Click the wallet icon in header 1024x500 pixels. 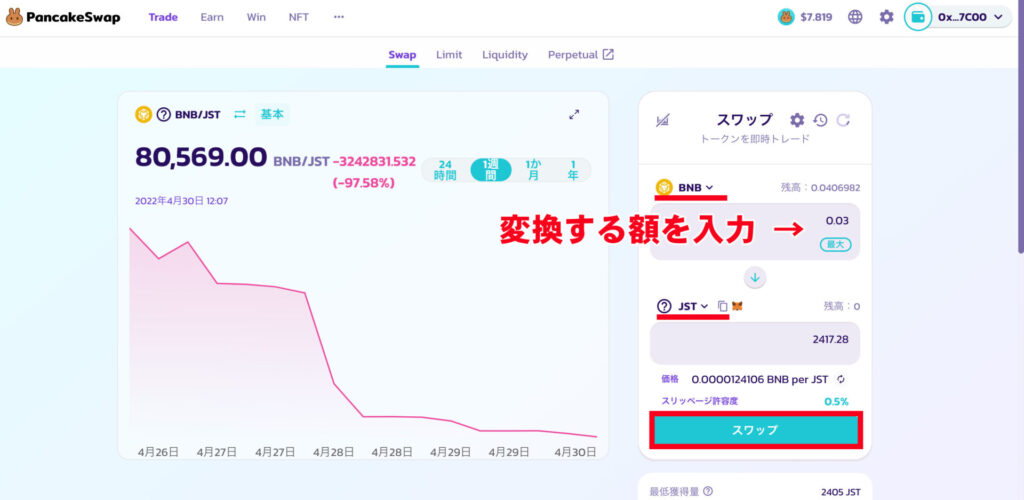tap(918, 17)
